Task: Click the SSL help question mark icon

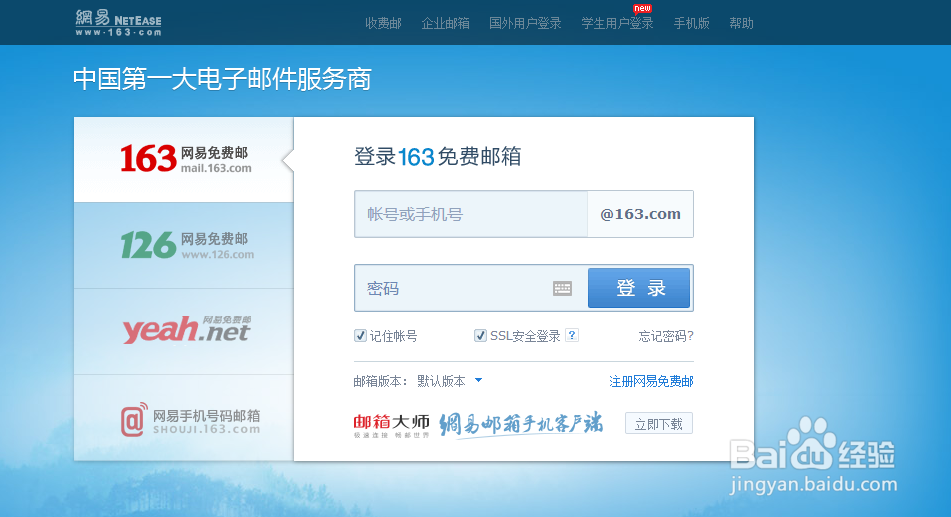Action: [x=571, y=335]
